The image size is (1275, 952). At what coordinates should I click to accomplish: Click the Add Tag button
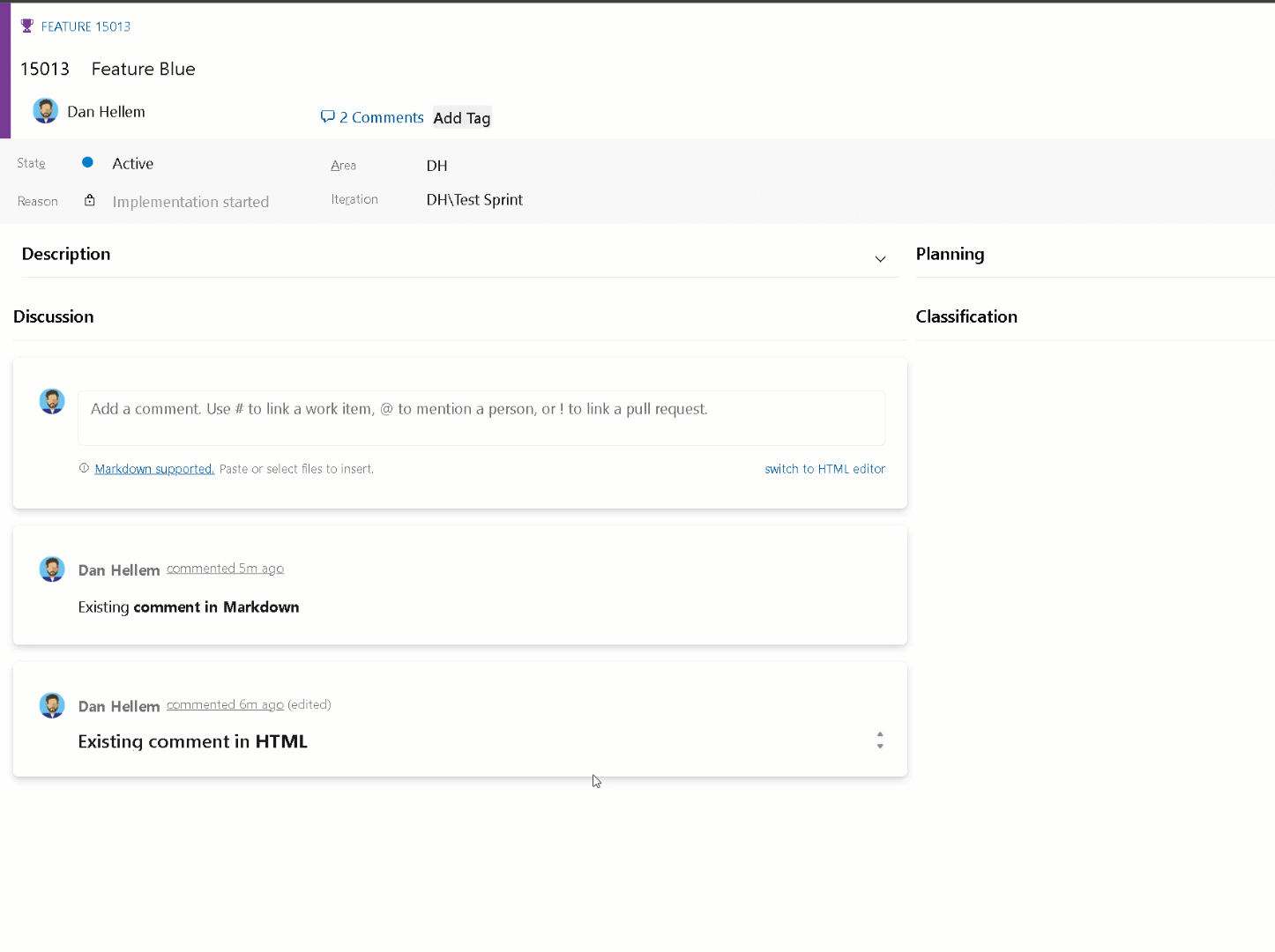461,117
